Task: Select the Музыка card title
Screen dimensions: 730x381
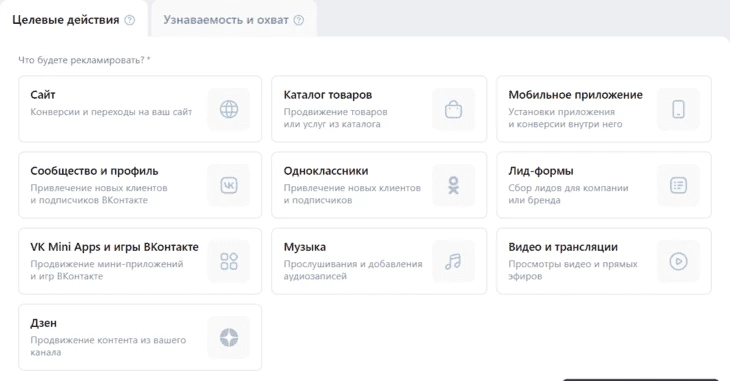Action: point(304,247)
